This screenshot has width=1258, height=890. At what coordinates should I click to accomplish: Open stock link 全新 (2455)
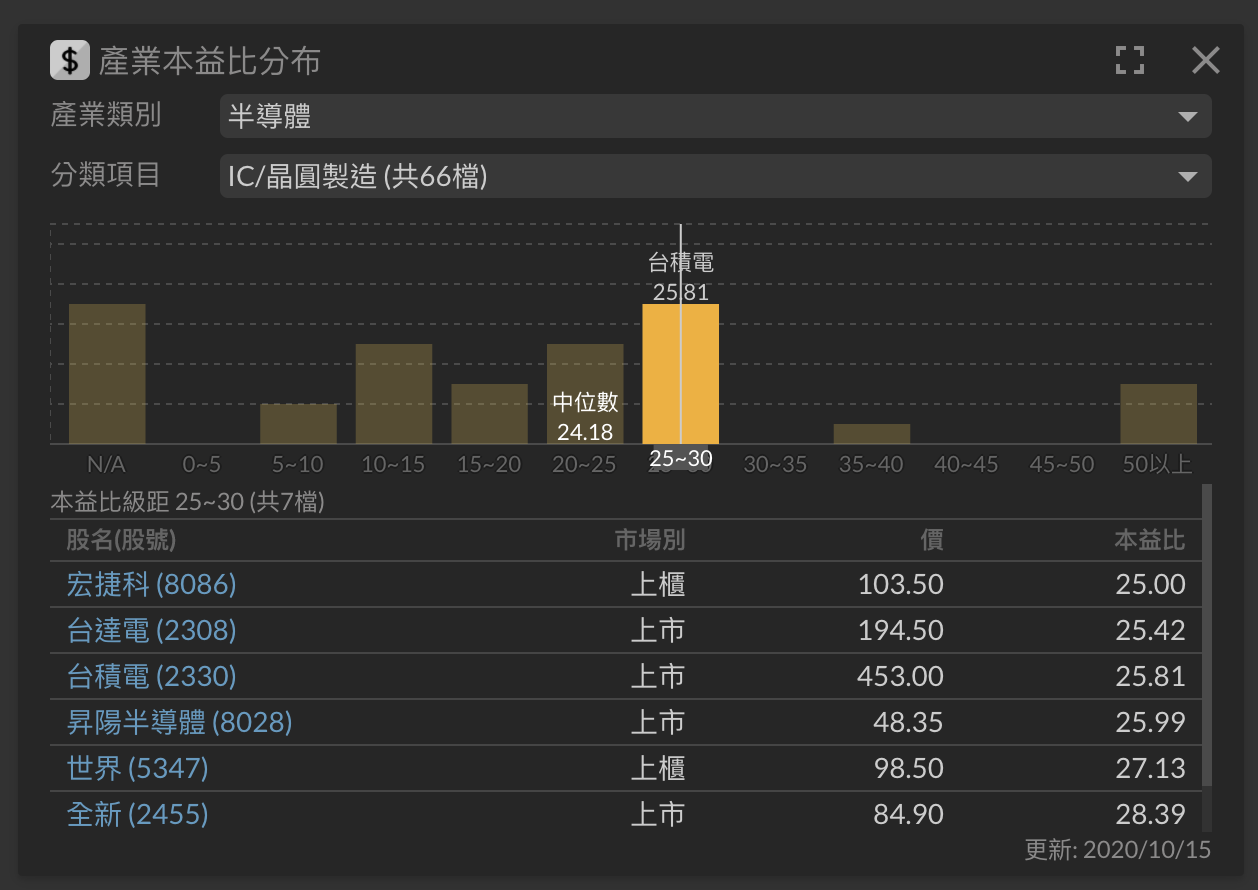tap(138, 814)
